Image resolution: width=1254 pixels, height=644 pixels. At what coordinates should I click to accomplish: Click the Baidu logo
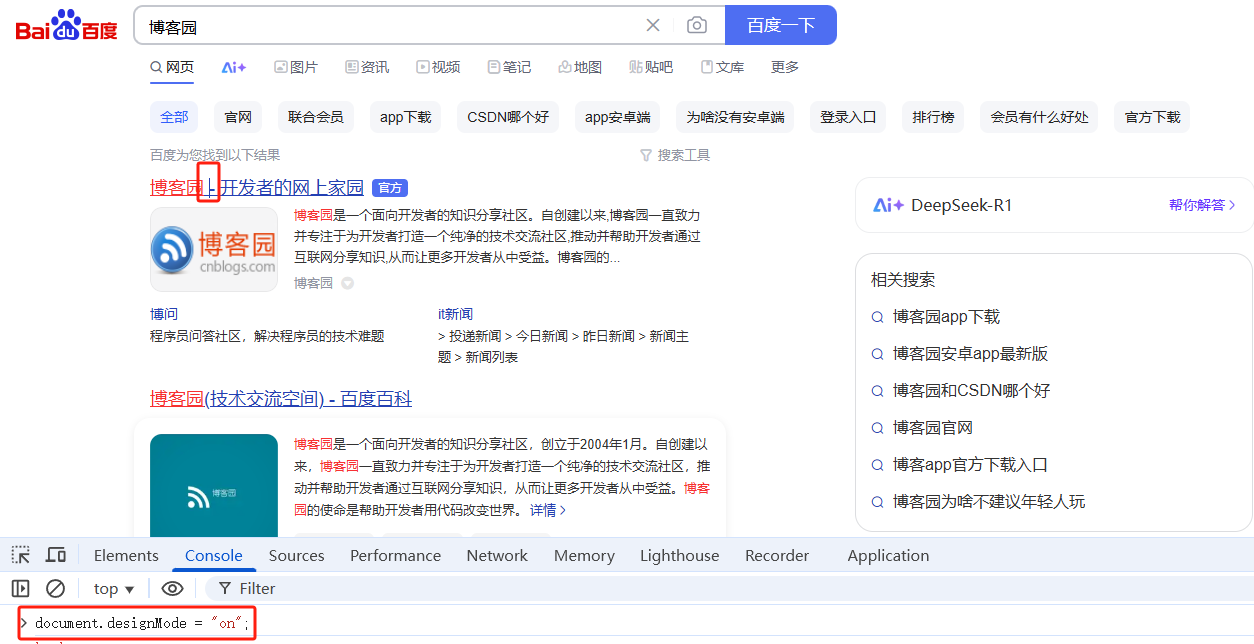(x=67, y=26)
